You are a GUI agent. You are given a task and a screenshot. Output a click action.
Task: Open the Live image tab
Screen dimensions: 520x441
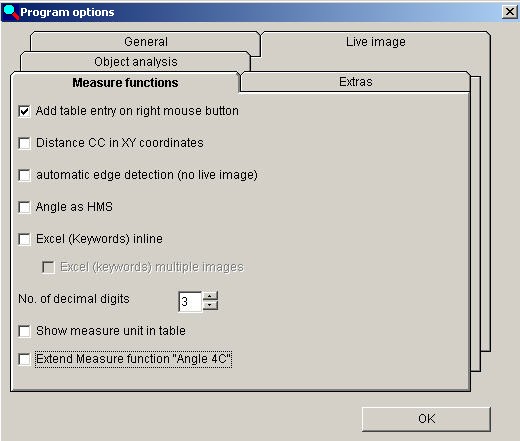coord(376,42)
